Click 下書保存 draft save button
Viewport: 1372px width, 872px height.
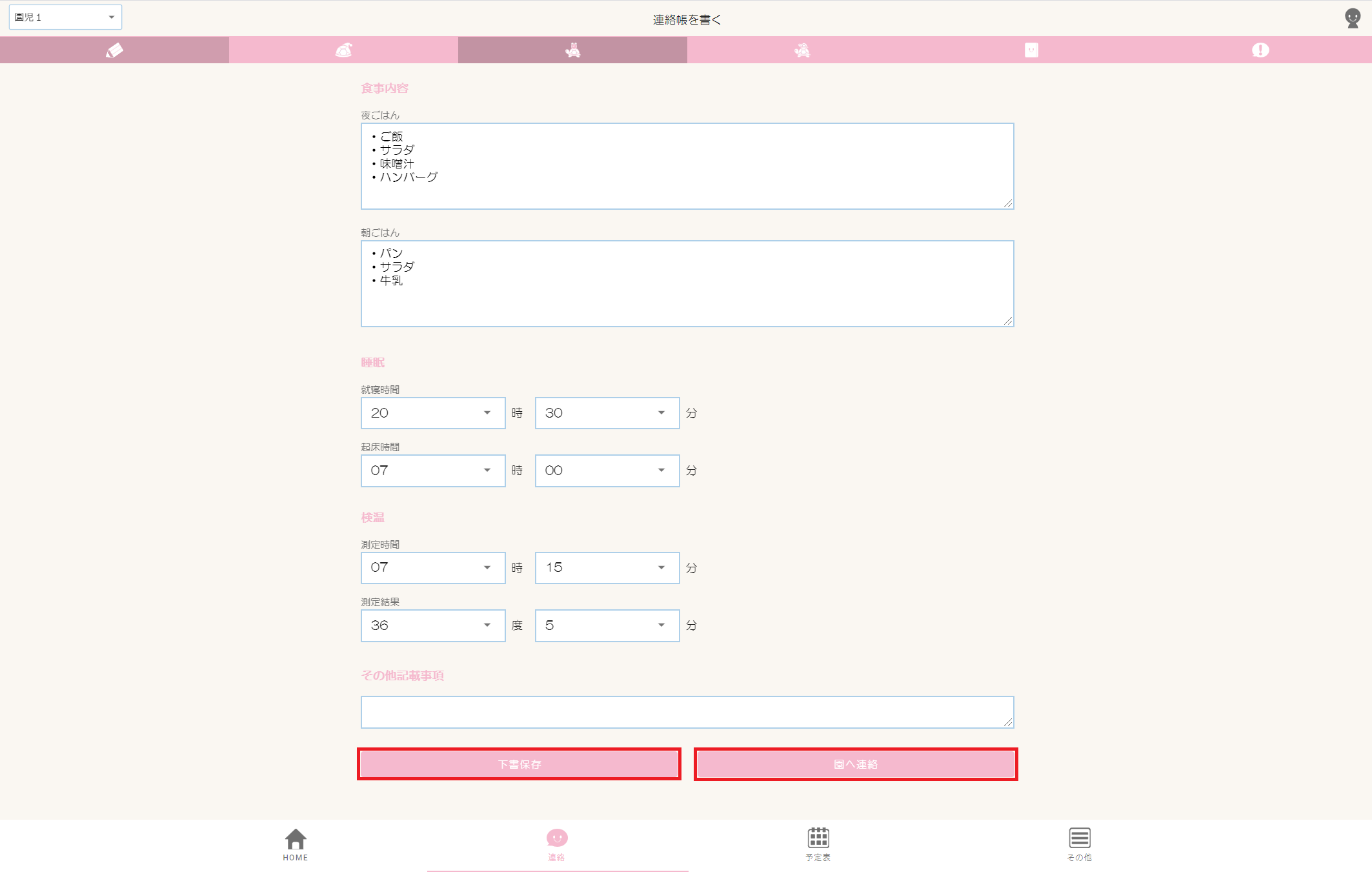(x=520, y=764)
